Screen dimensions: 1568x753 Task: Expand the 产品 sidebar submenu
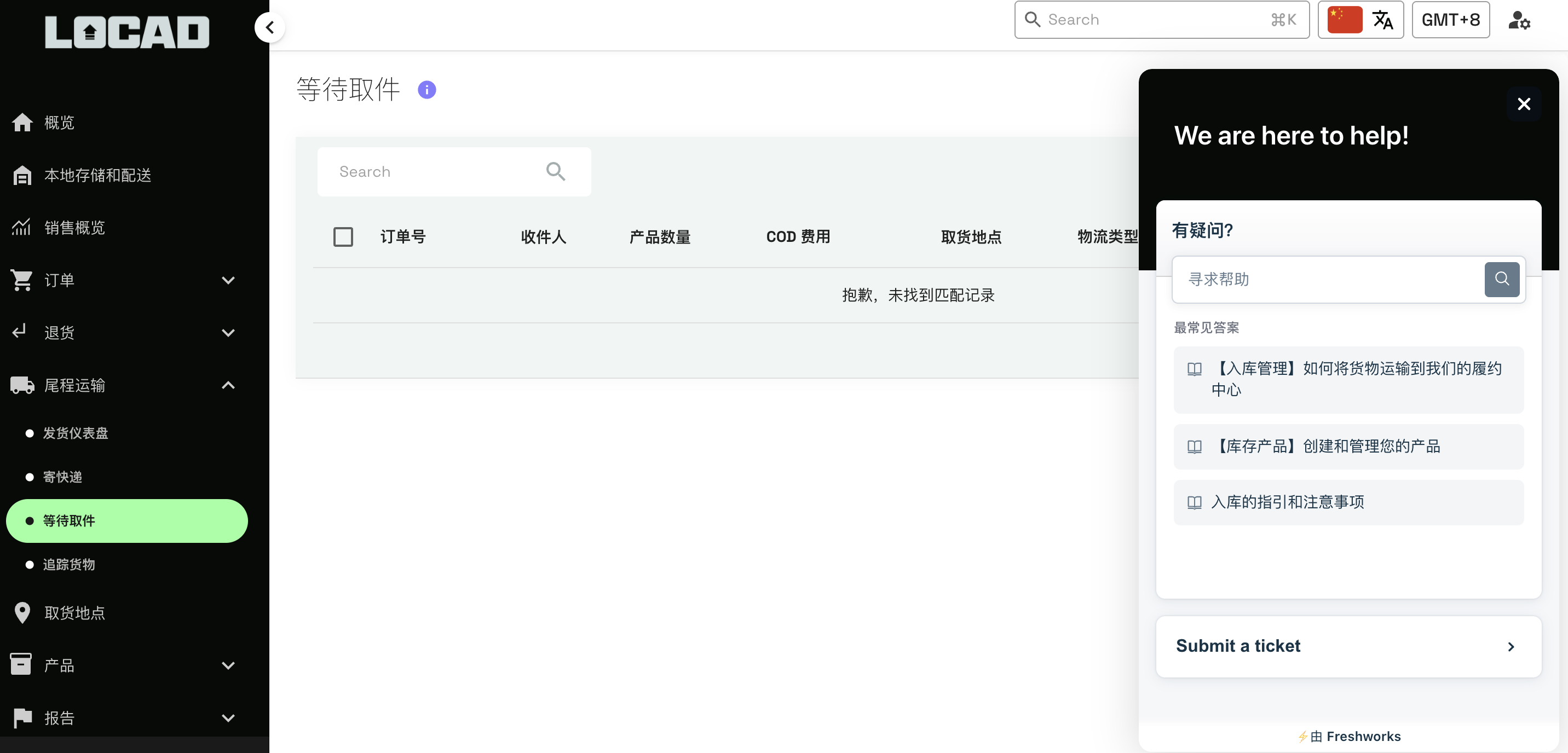[228, 665]
